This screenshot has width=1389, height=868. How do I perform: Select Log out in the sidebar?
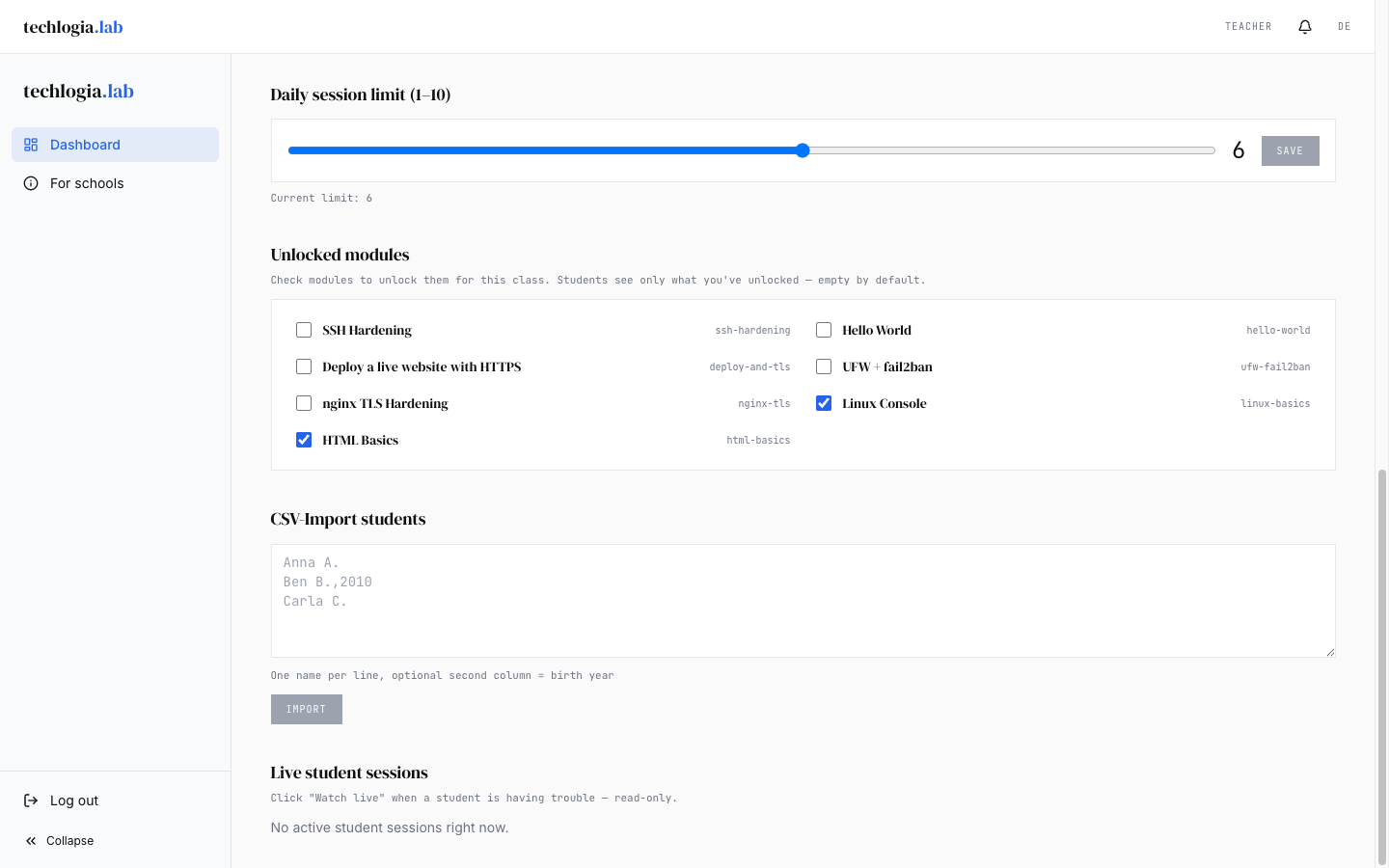pos(115,800)
